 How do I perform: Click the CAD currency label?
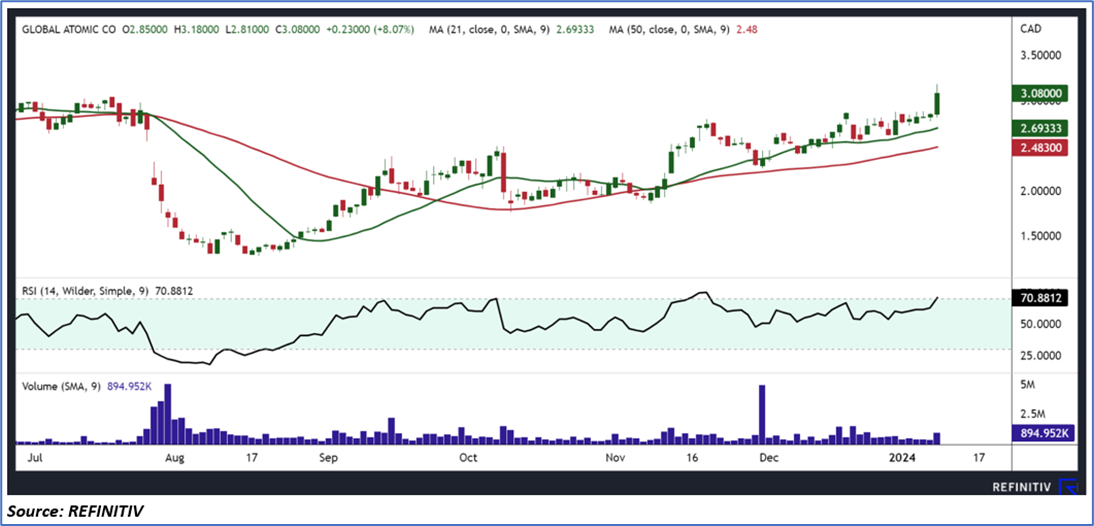[x=1030, y=29]
